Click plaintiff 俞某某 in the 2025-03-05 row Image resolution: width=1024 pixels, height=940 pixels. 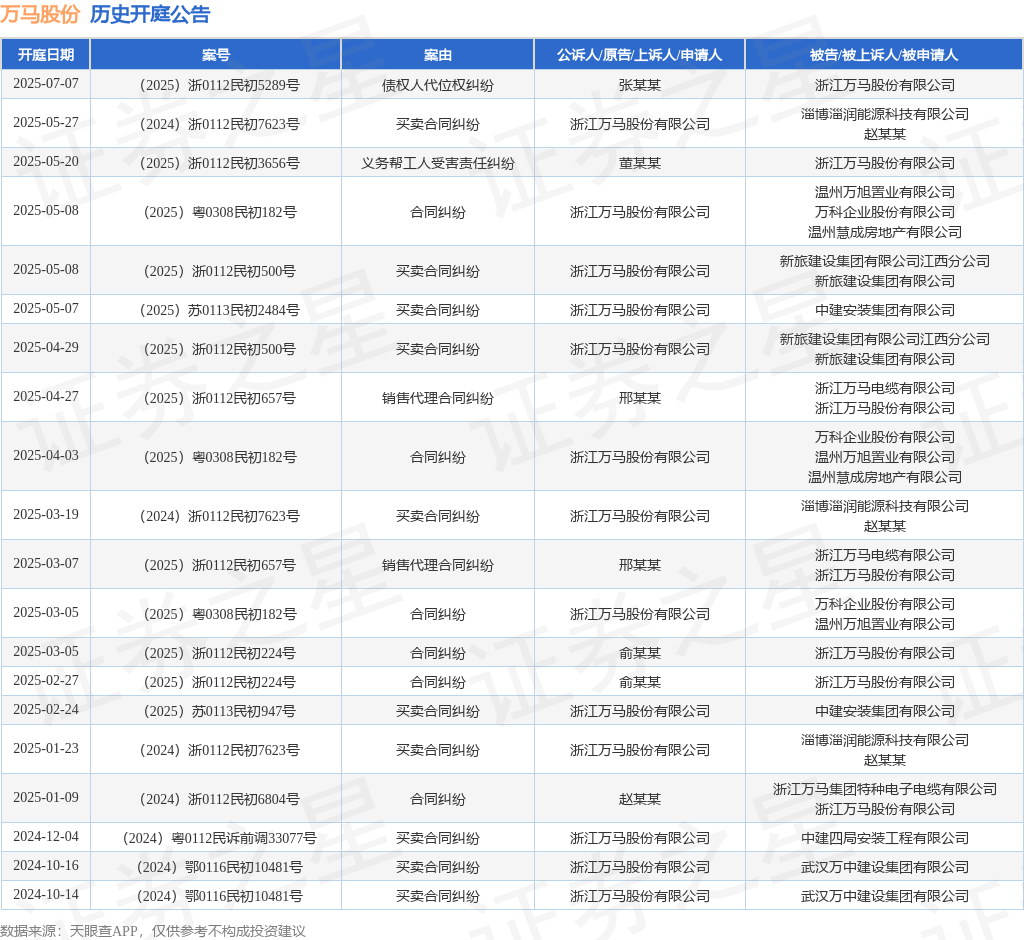click(x=639, y=653)
